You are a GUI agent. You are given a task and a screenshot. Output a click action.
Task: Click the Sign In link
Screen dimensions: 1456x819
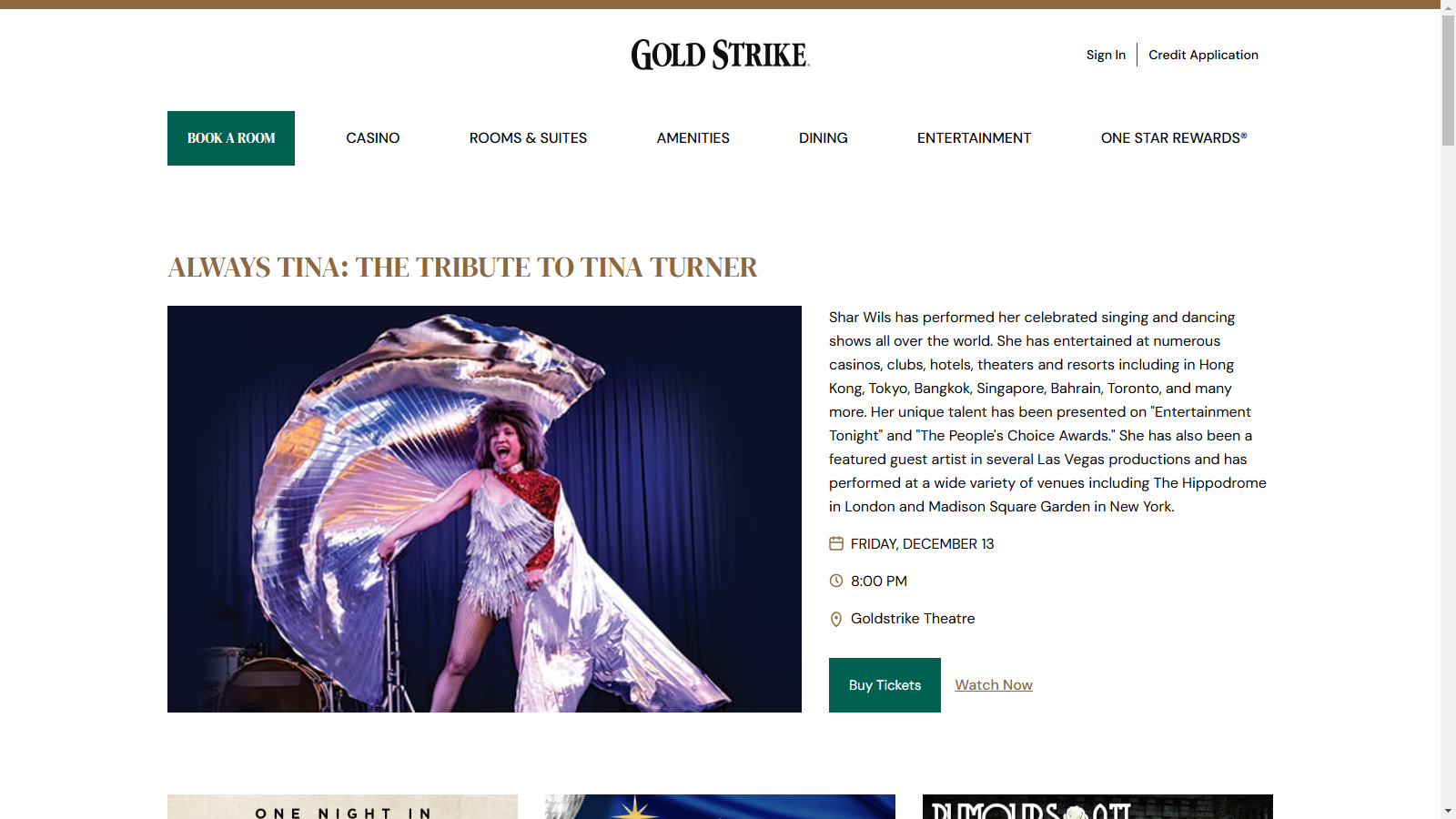click(1106, 55)
